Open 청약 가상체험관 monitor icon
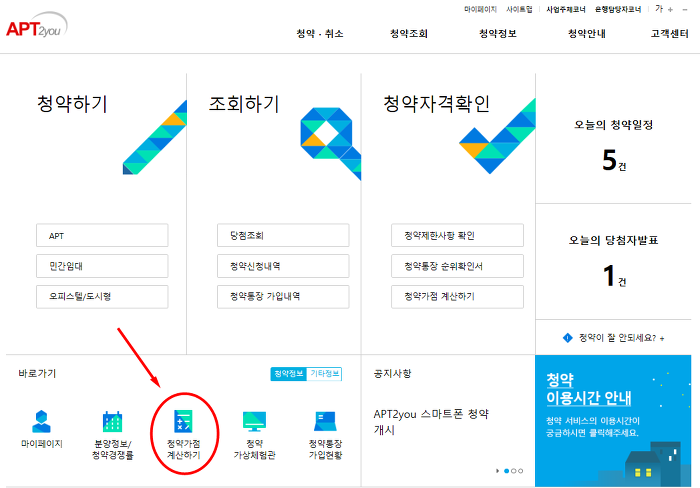Image resolution: width=700 pixels, height=488 pixels. [x=254, y=421]
